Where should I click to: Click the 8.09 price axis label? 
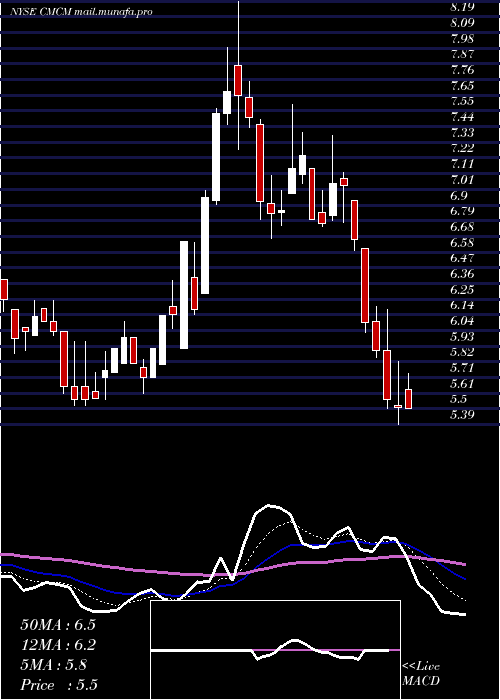click(462, 22)
